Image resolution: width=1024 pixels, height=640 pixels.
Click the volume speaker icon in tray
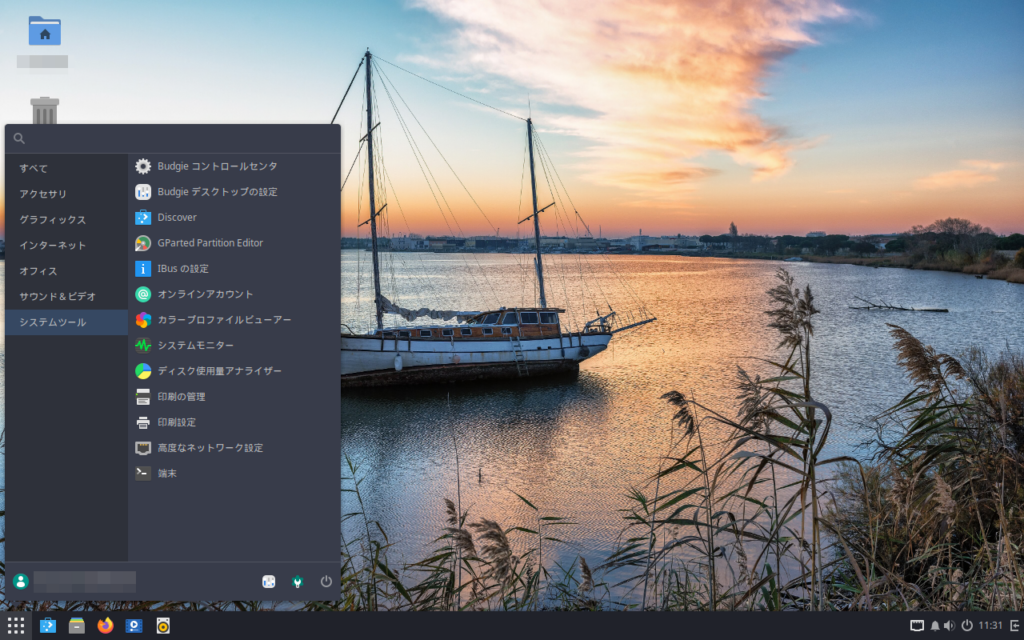pyautogui.click(x=951, y=626)
